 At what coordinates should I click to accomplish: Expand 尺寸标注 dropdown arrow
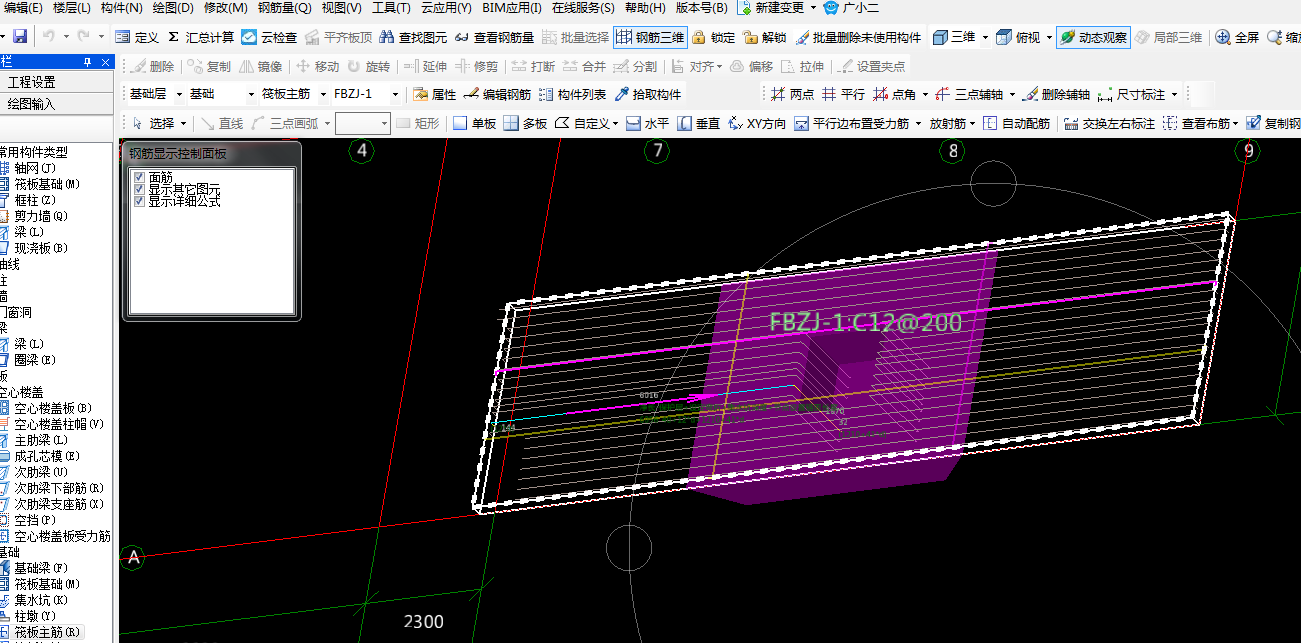point(1174,94)
